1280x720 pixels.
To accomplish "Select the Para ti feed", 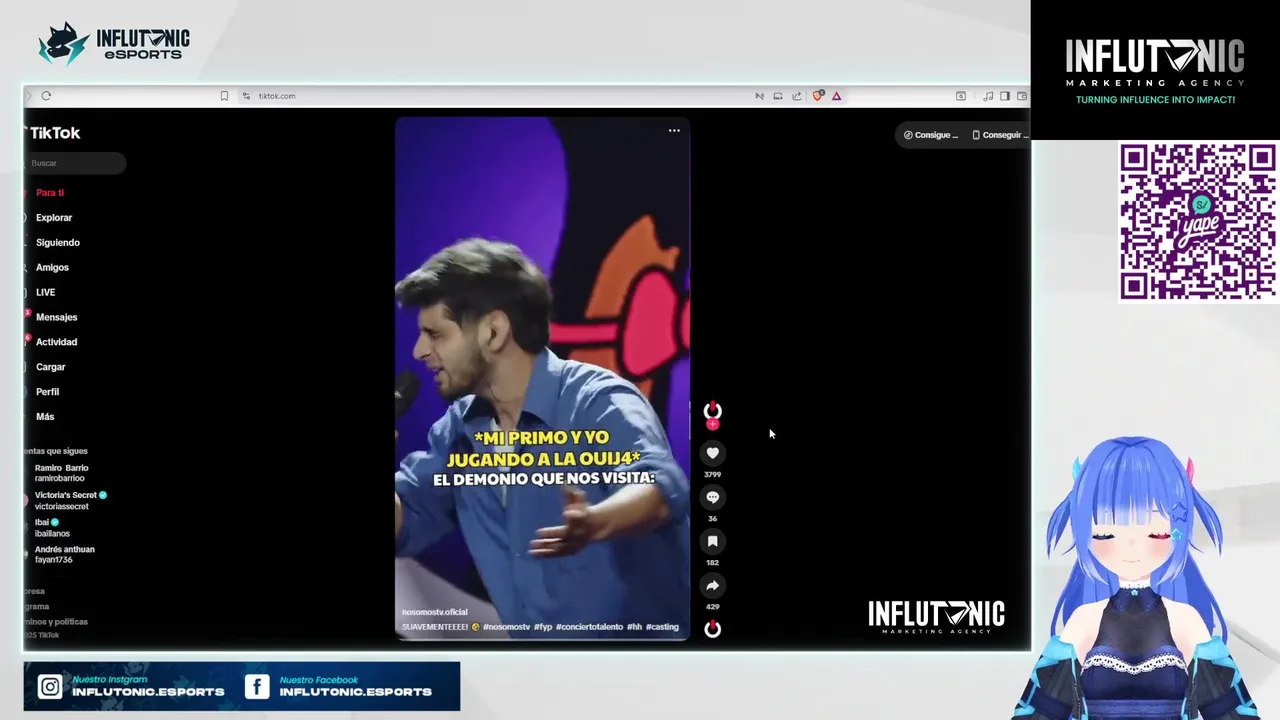I will 50,192.
